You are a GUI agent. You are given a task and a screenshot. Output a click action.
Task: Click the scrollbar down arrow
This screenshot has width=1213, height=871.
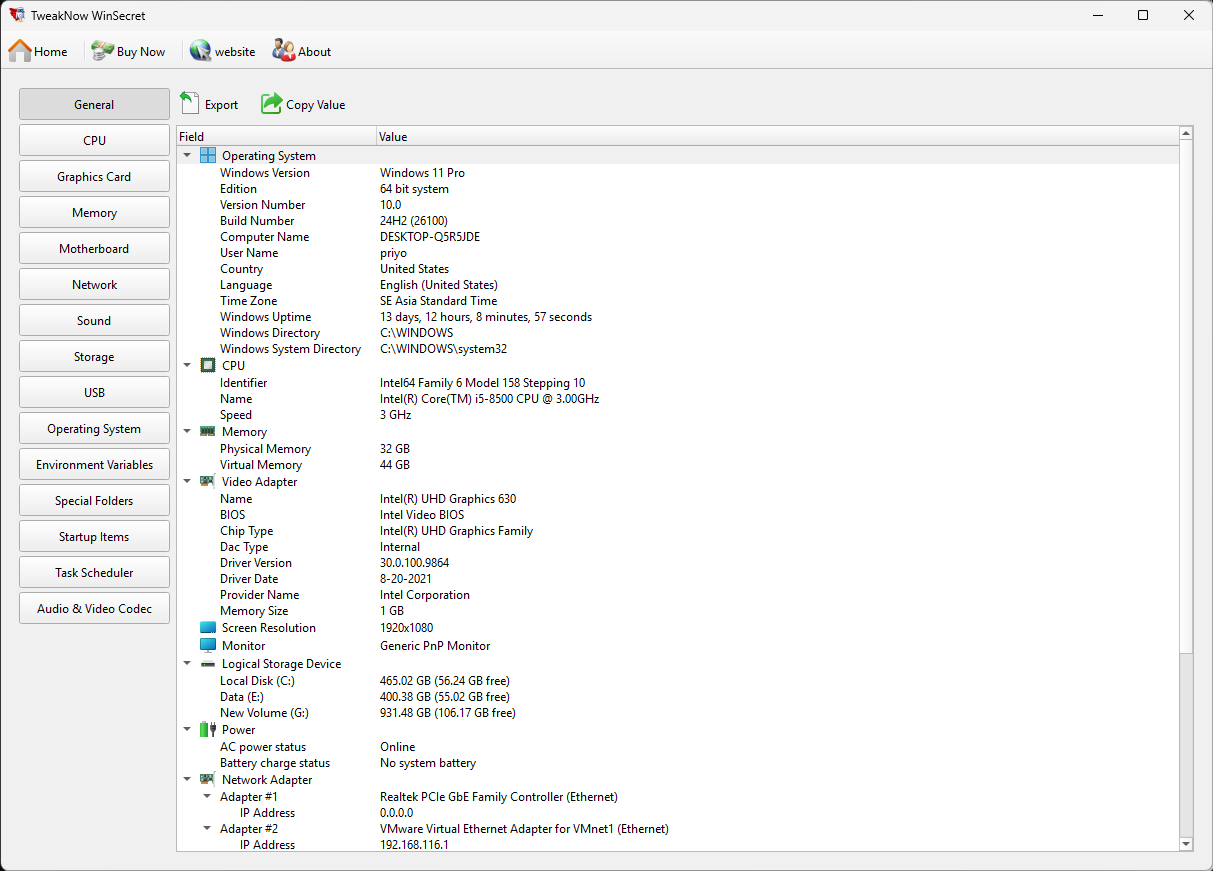(1186, 844)
